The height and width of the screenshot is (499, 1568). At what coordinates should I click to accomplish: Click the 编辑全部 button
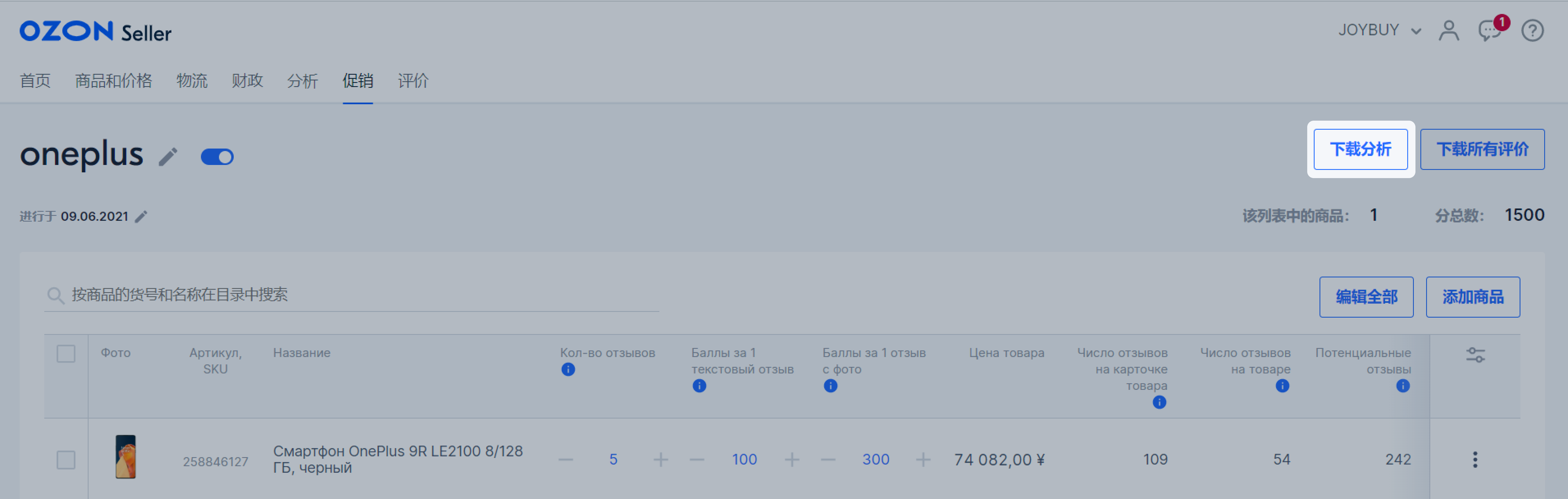click(1367, 297)
